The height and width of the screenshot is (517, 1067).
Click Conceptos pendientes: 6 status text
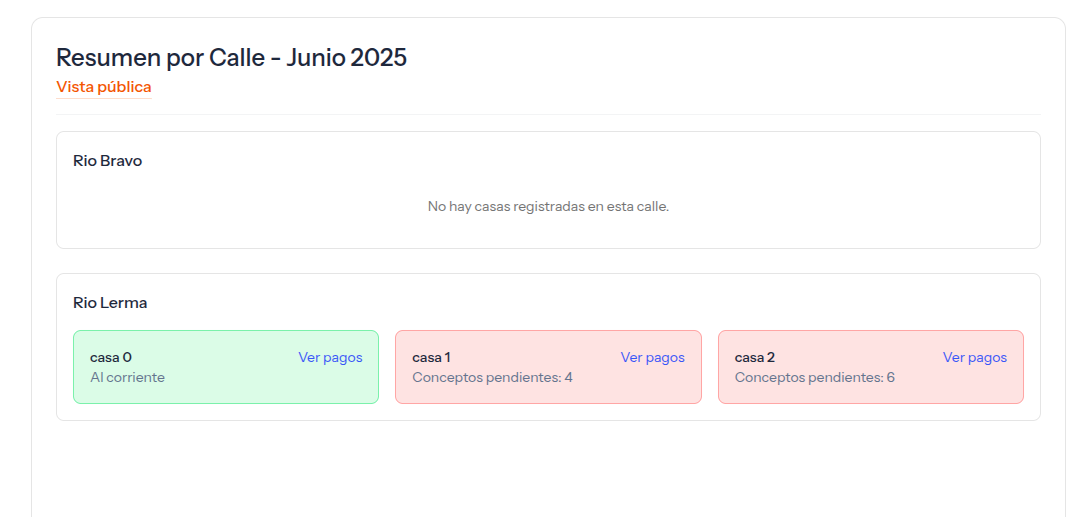pos(814,377)
